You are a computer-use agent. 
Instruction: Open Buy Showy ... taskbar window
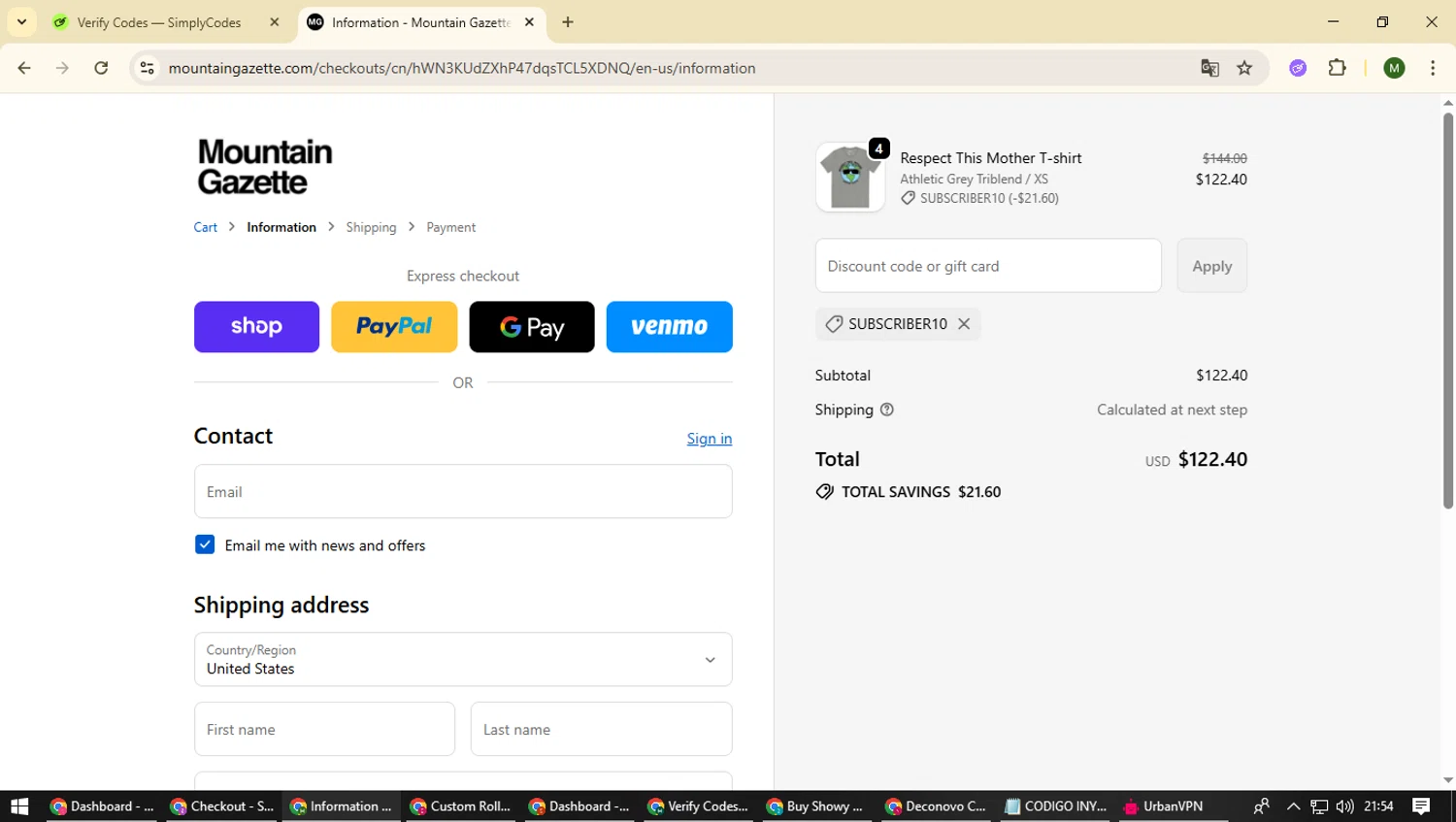[817, 806]
